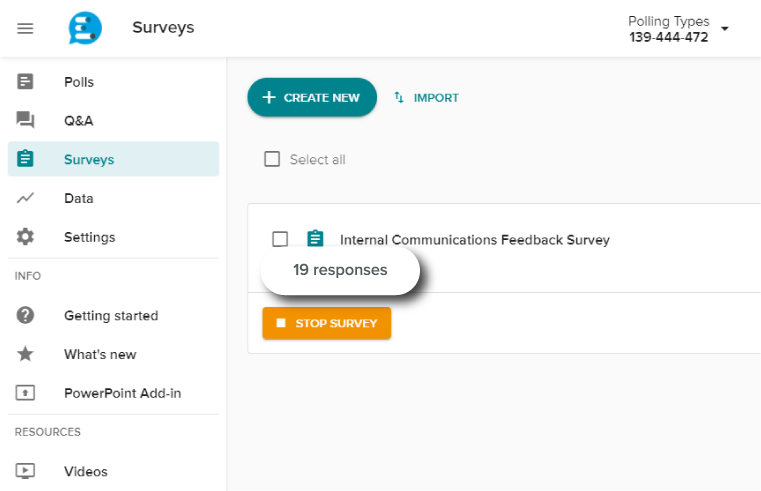Open Internal Communications Feedback Survey title

(x=474, y=240)
